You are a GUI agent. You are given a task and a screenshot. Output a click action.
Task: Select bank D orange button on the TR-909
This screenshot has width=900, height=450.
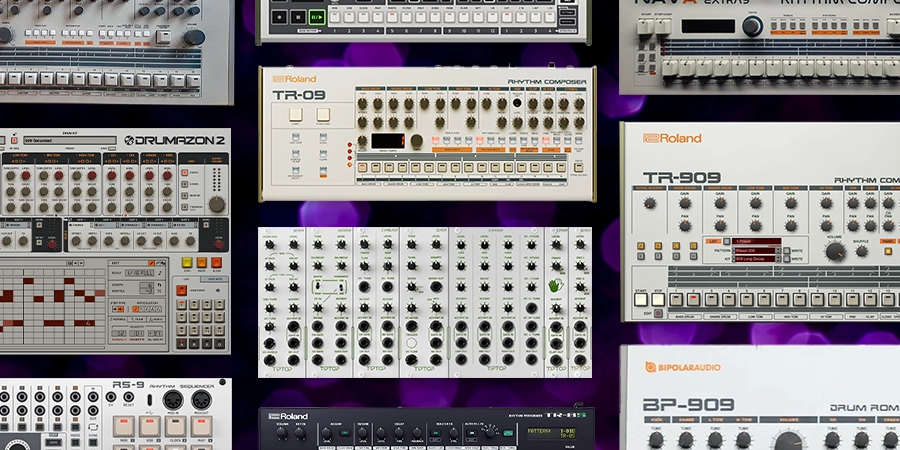693,246
